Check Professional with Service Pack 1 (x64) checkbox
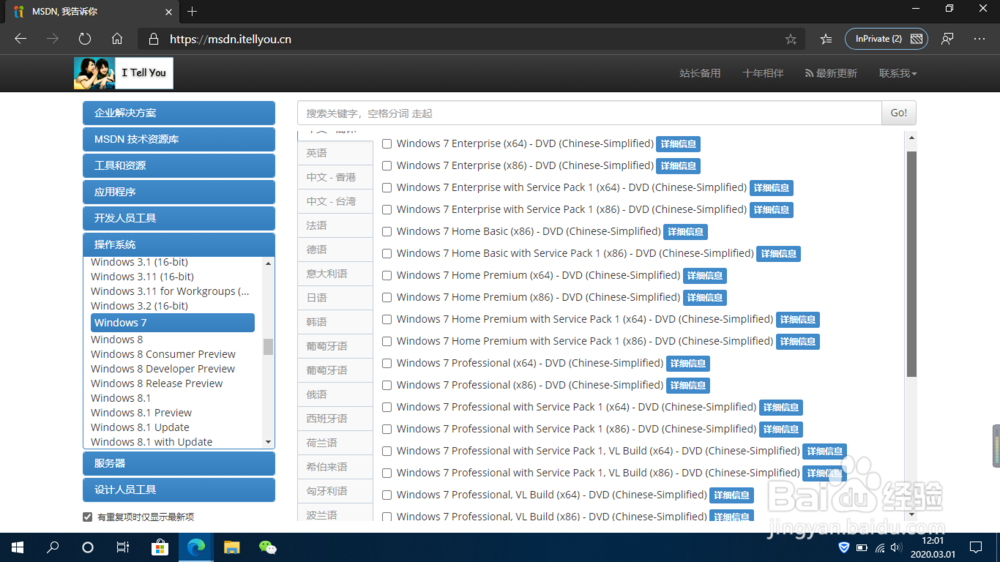Screen dimensions: 1000x562 [x=387, y=407]
